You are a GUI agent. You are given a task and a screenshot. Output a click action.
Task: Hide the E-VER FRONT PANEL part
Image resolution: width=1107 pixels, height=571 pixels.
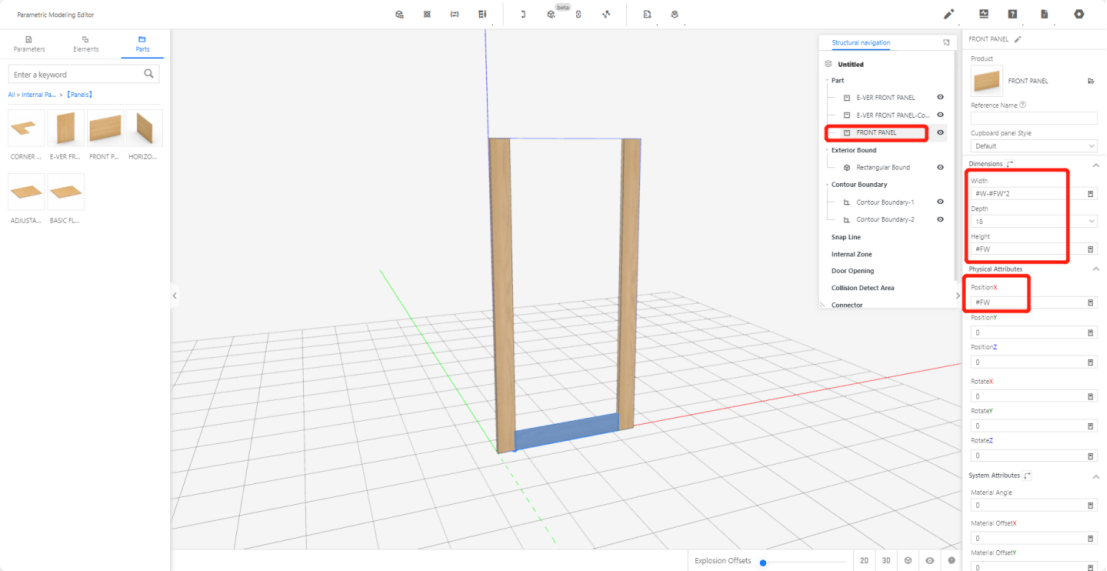click(x=940, y=98)
